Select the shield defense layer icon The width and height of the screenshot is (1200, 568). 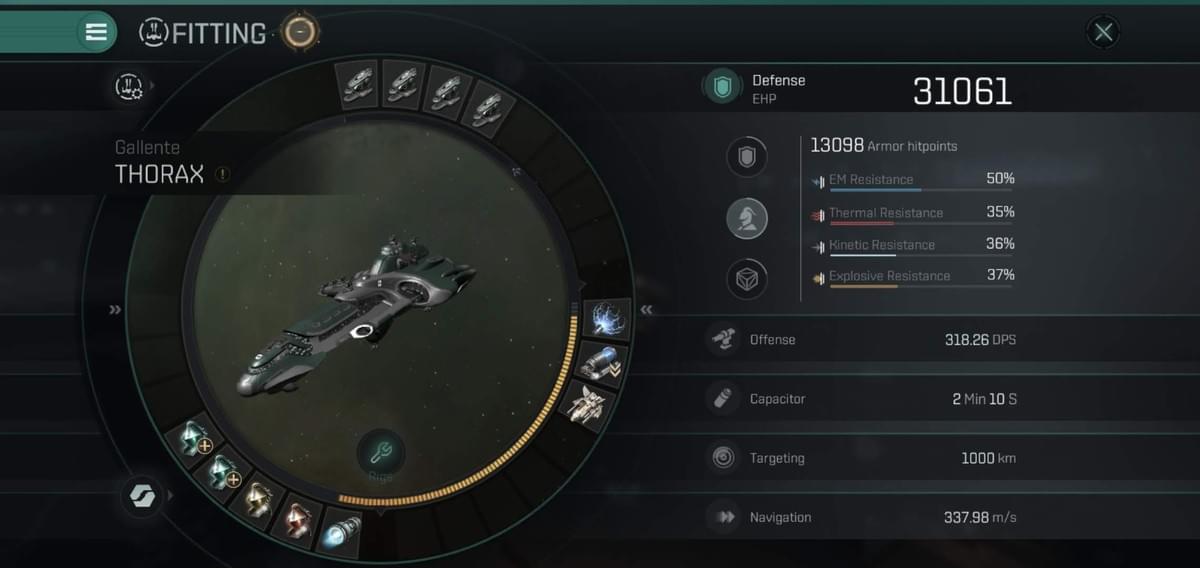(x=746, y=157)
